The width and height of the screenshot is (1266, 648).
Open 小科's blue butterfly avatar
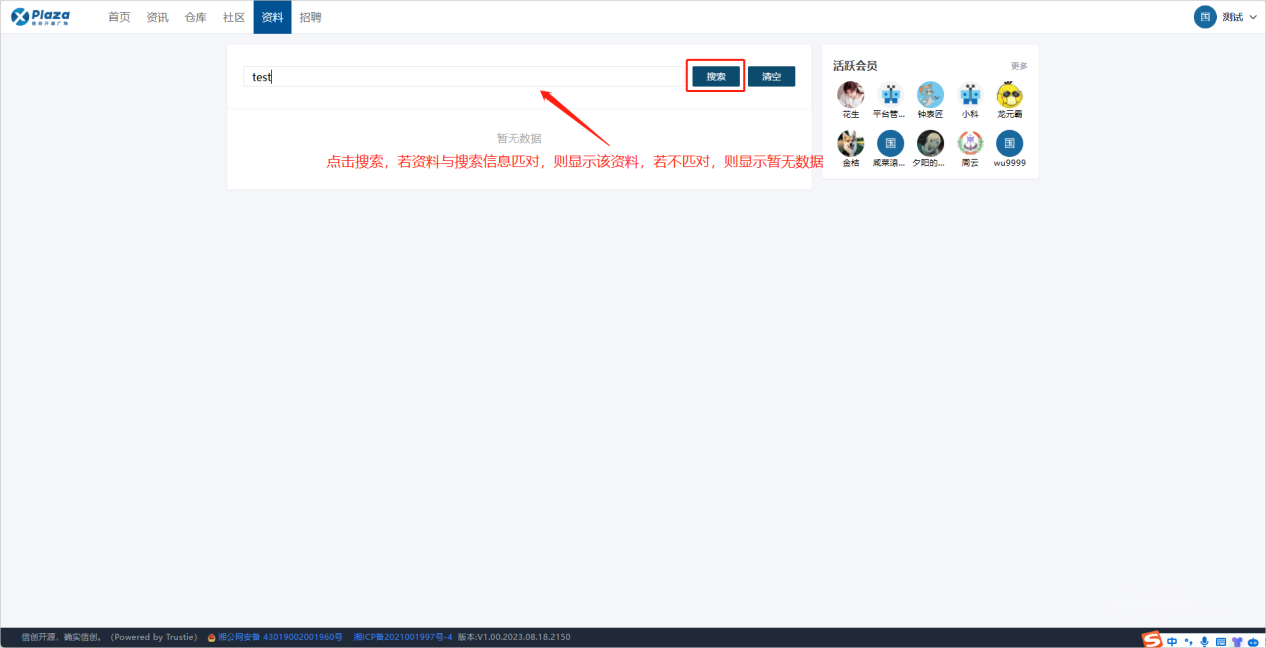(970, 95)
